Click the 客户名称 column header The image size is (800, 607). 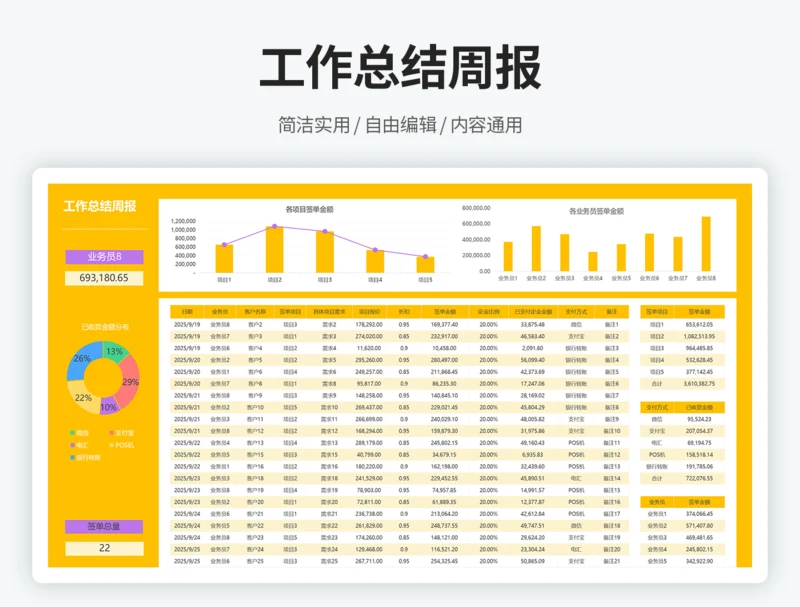click(x=254, y=312)
